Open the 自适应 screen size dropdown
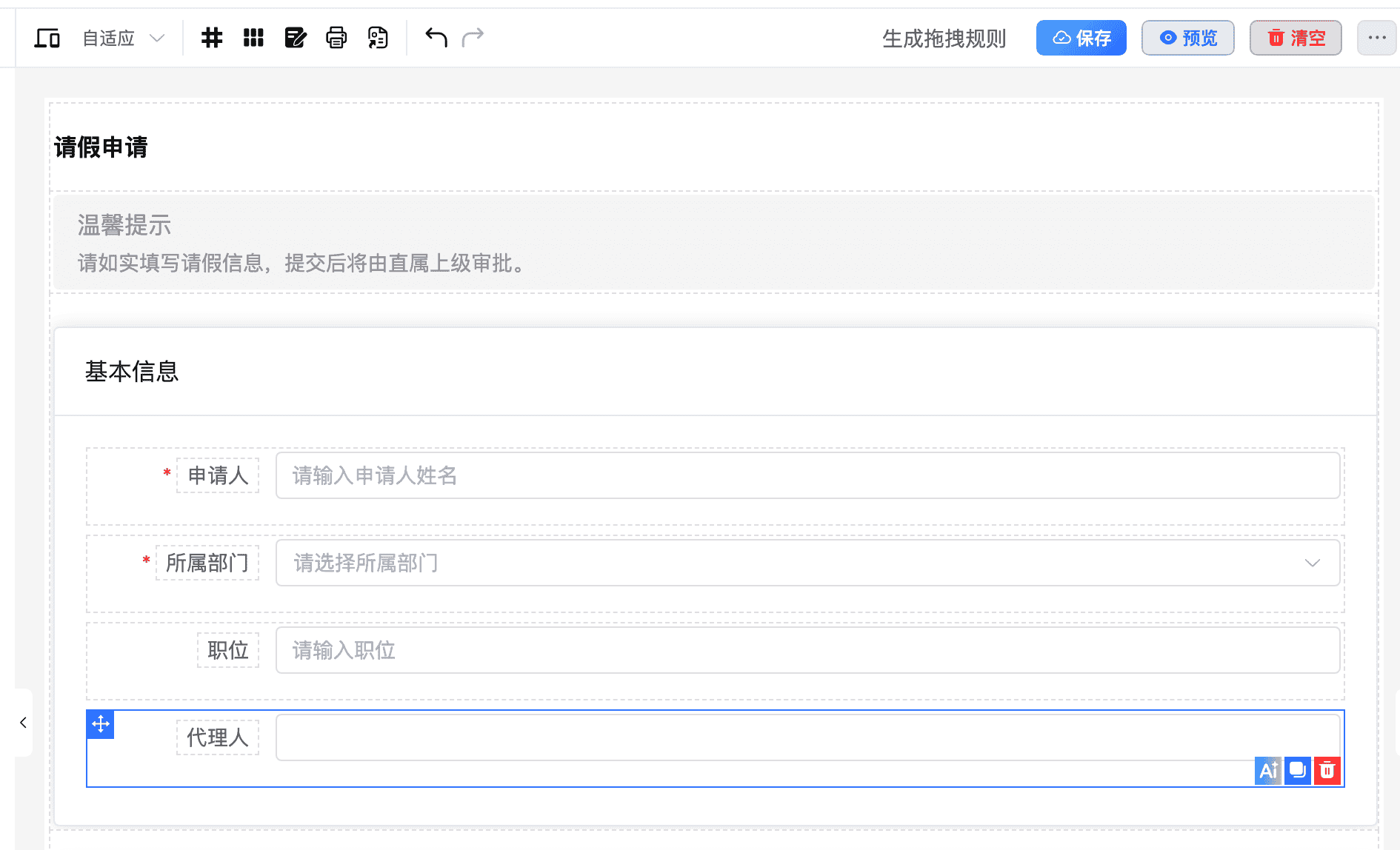This screenshot has height=850, width=1400. pyautogui.click(x=123, y=38)
